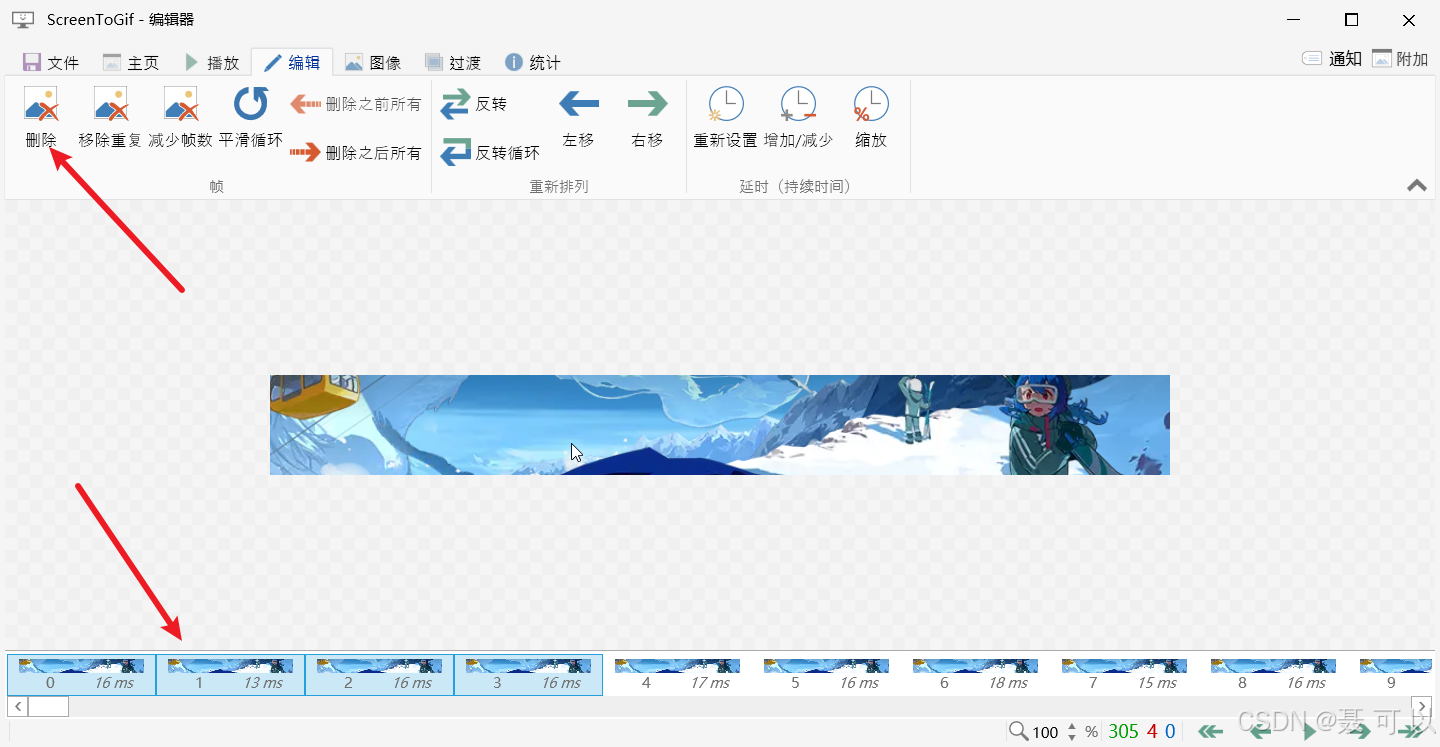1440x747 pixels.
Task: Select frame 5 thumbnail
Action: pos(826,674)
